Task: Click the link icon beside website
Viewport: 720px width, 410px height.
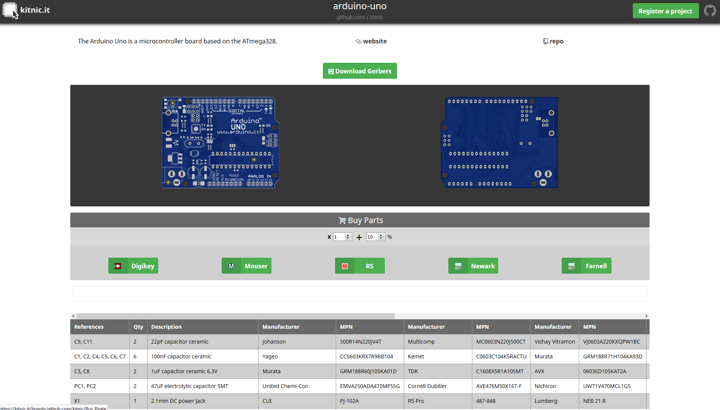Action: click(359, 41)
